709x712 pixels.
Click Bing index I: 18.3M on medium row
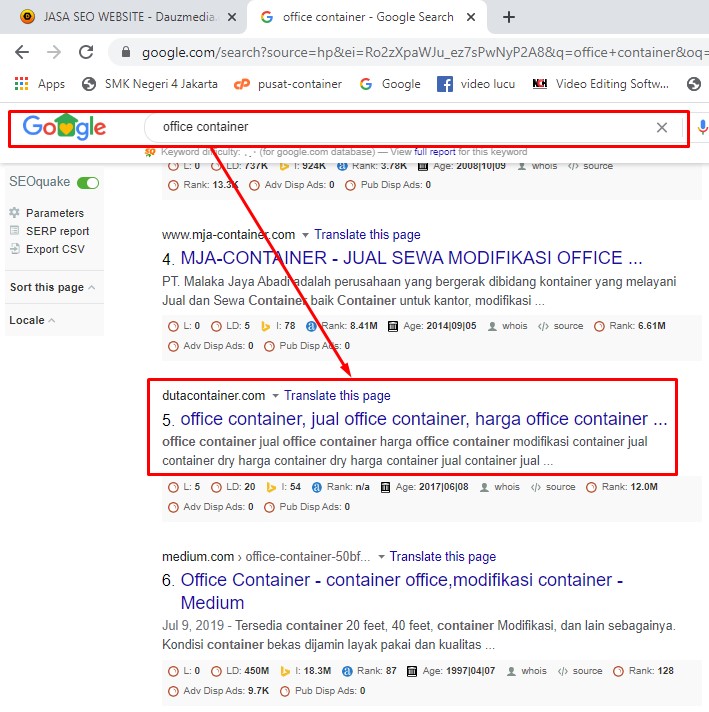tap(305, 671)
